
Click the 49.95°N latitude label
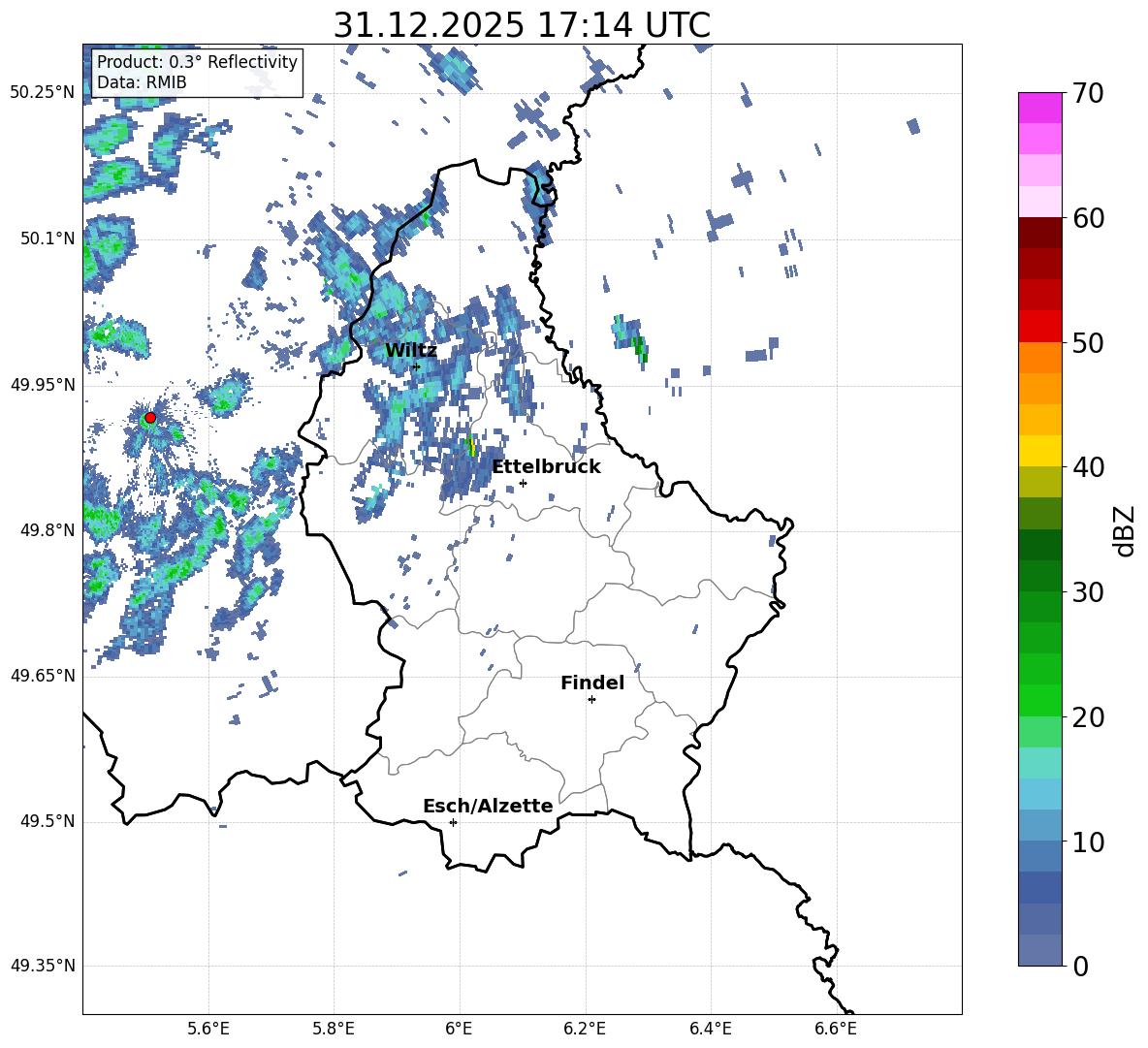click(x=43, y=385)
